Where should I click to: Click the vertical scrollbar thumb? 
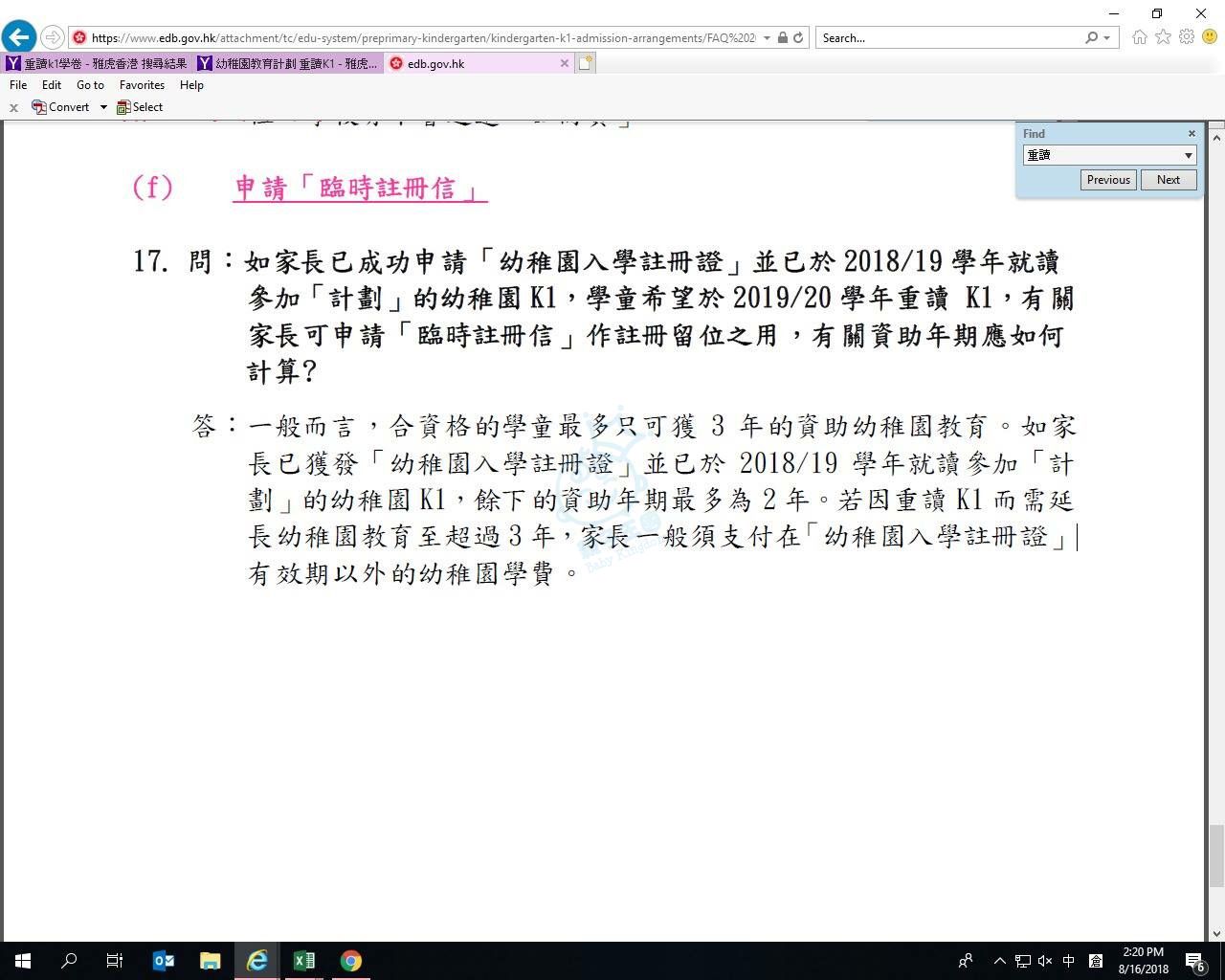(1216, 855)
